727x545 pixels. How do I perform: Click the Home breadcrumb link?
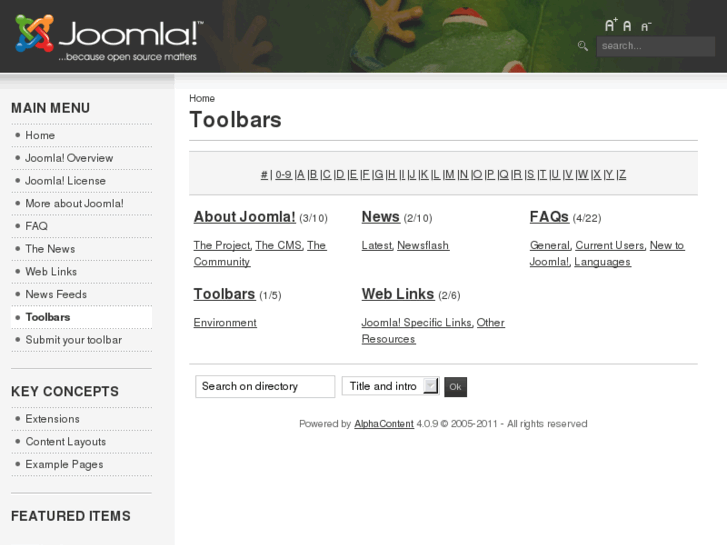tap(202, 98)
